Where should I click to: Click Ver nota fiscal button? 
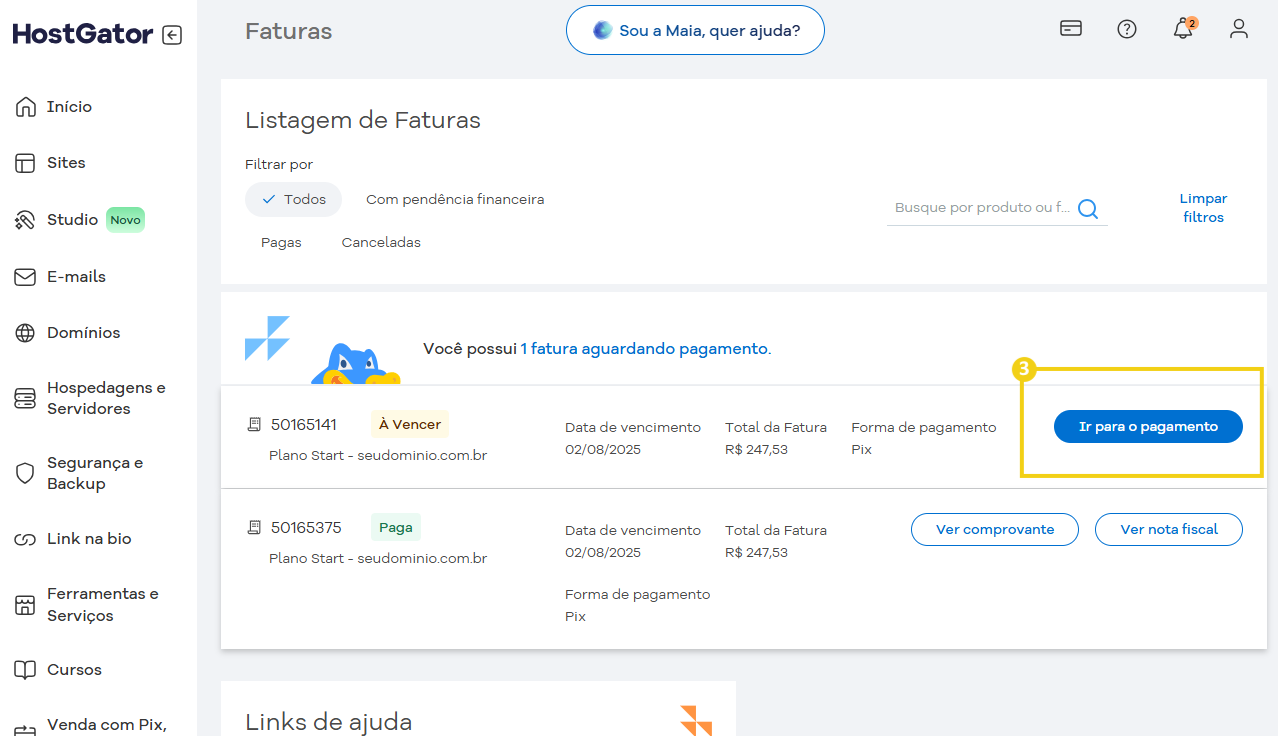(x=1169, y=530)
